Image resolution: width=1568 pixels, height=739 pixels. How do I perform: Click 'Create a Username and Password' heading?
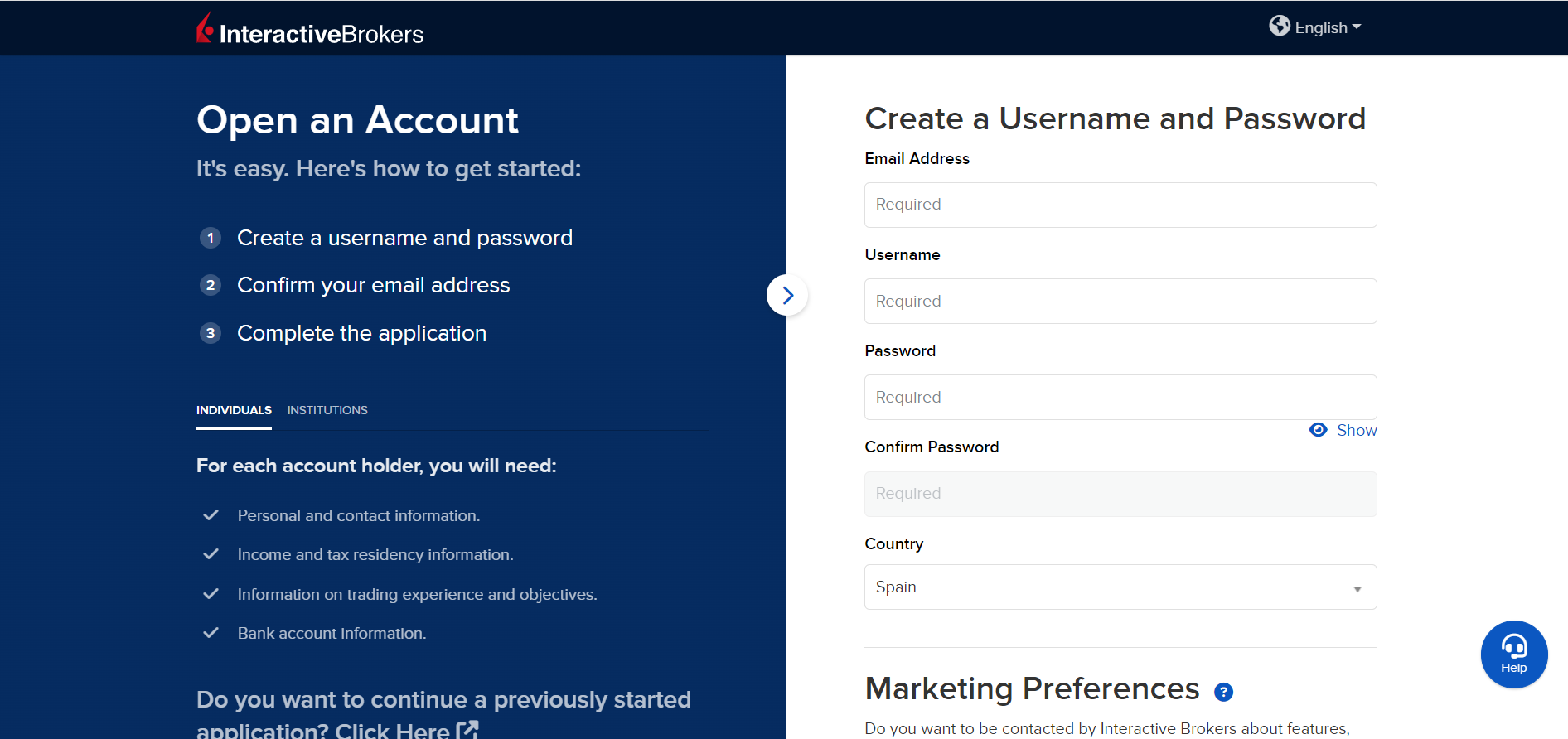(1116, 118)
